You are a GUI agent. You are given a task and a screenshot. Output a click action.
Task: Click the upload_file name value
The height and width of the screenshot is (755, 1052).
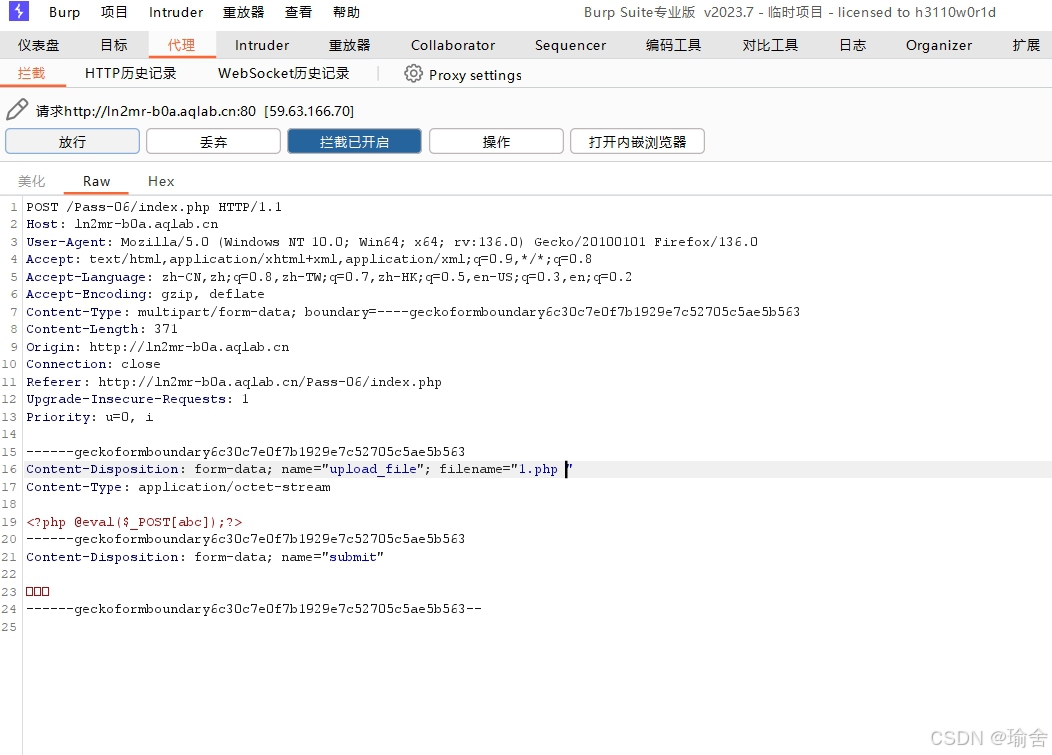(x=373, y=469)
